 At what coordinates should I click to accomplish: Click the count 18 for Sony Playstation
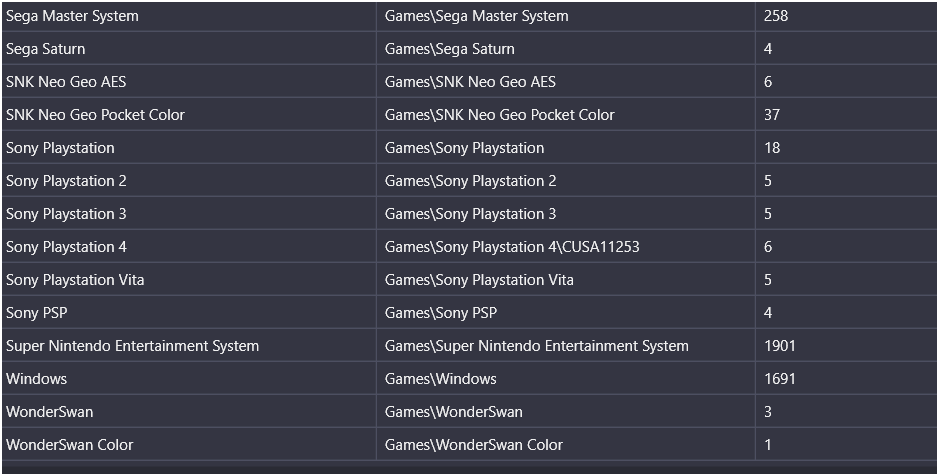tap(772, 148)
